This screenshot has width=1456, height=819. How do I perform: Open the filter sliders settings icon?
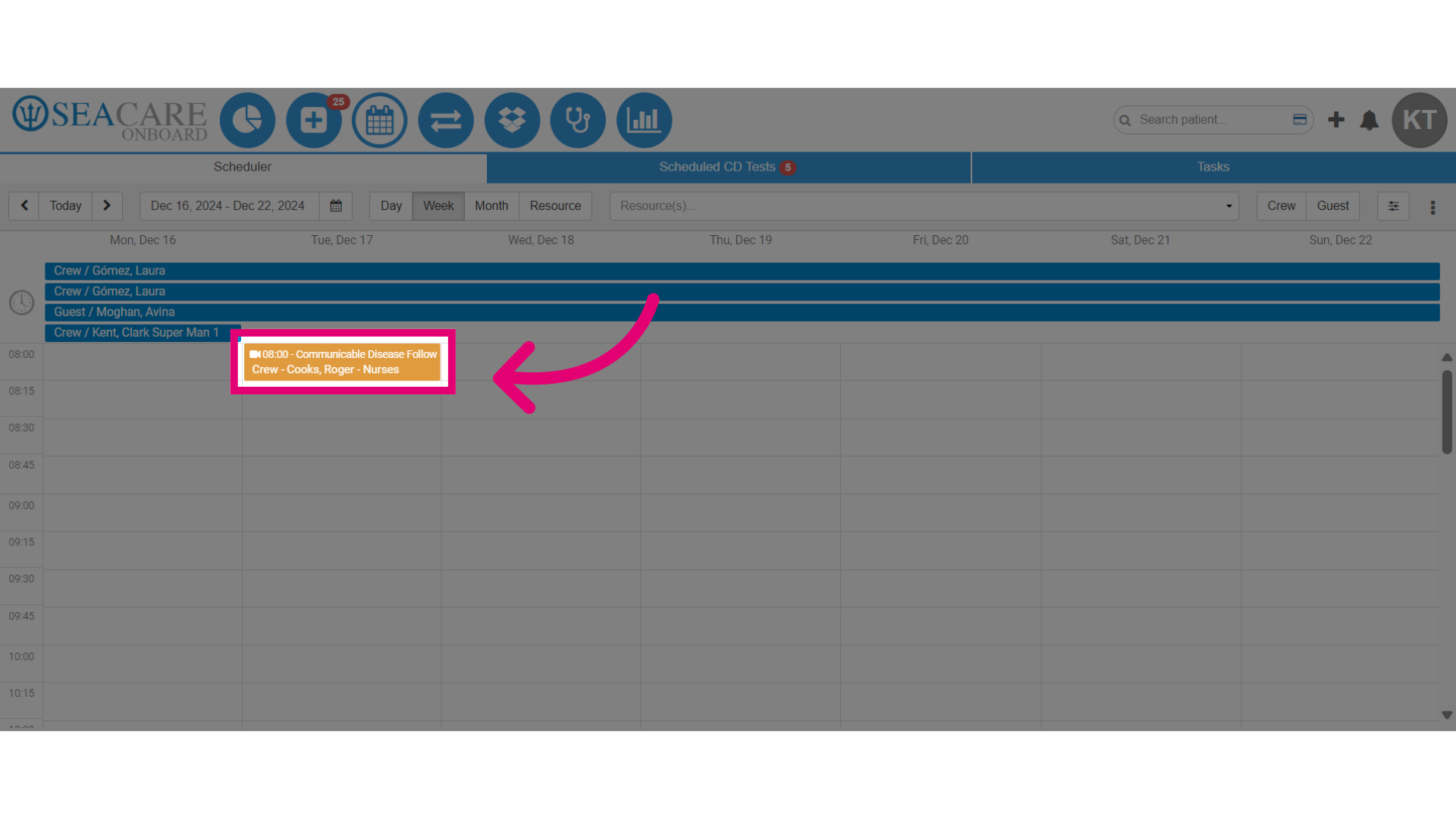1393,206
